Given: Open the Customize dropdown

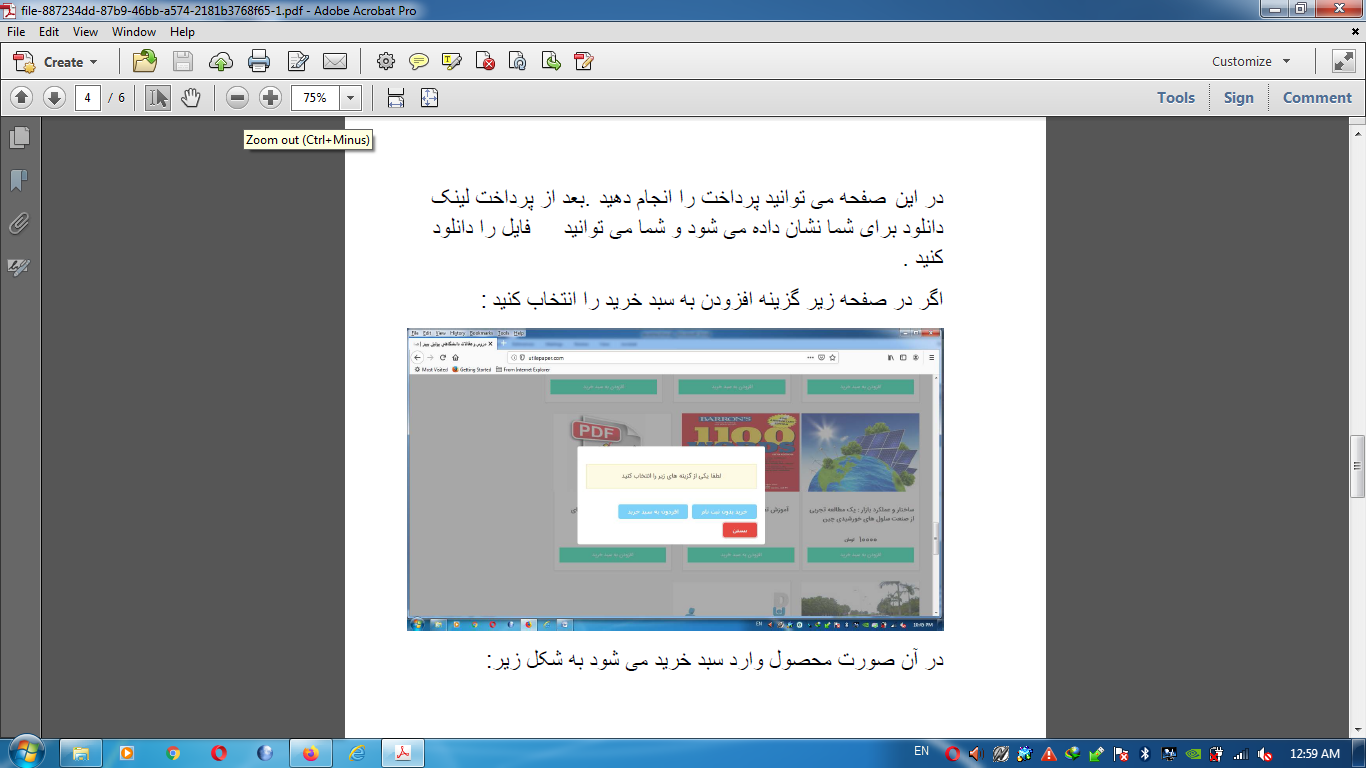Looking at the screenshot, I should click(x=1251, y=61).
